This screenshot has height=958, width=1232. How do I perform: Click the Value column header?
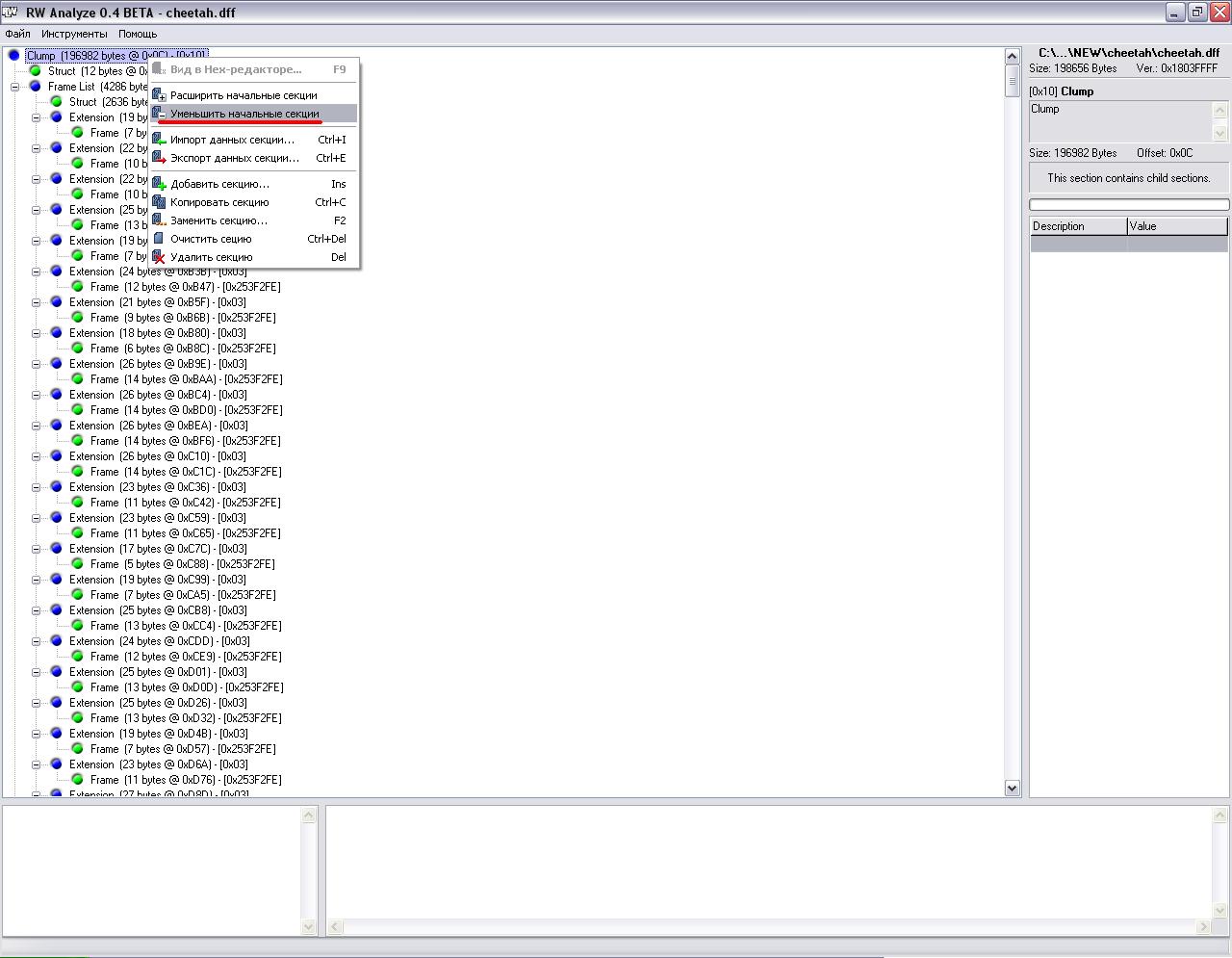point(1177,226)
